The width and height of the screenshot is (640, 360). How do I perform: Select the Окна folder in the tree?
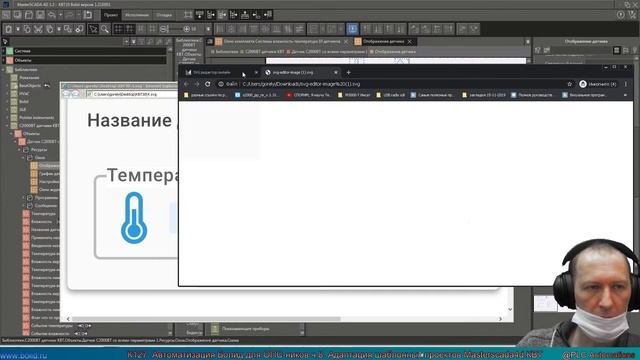pos(40,158)
